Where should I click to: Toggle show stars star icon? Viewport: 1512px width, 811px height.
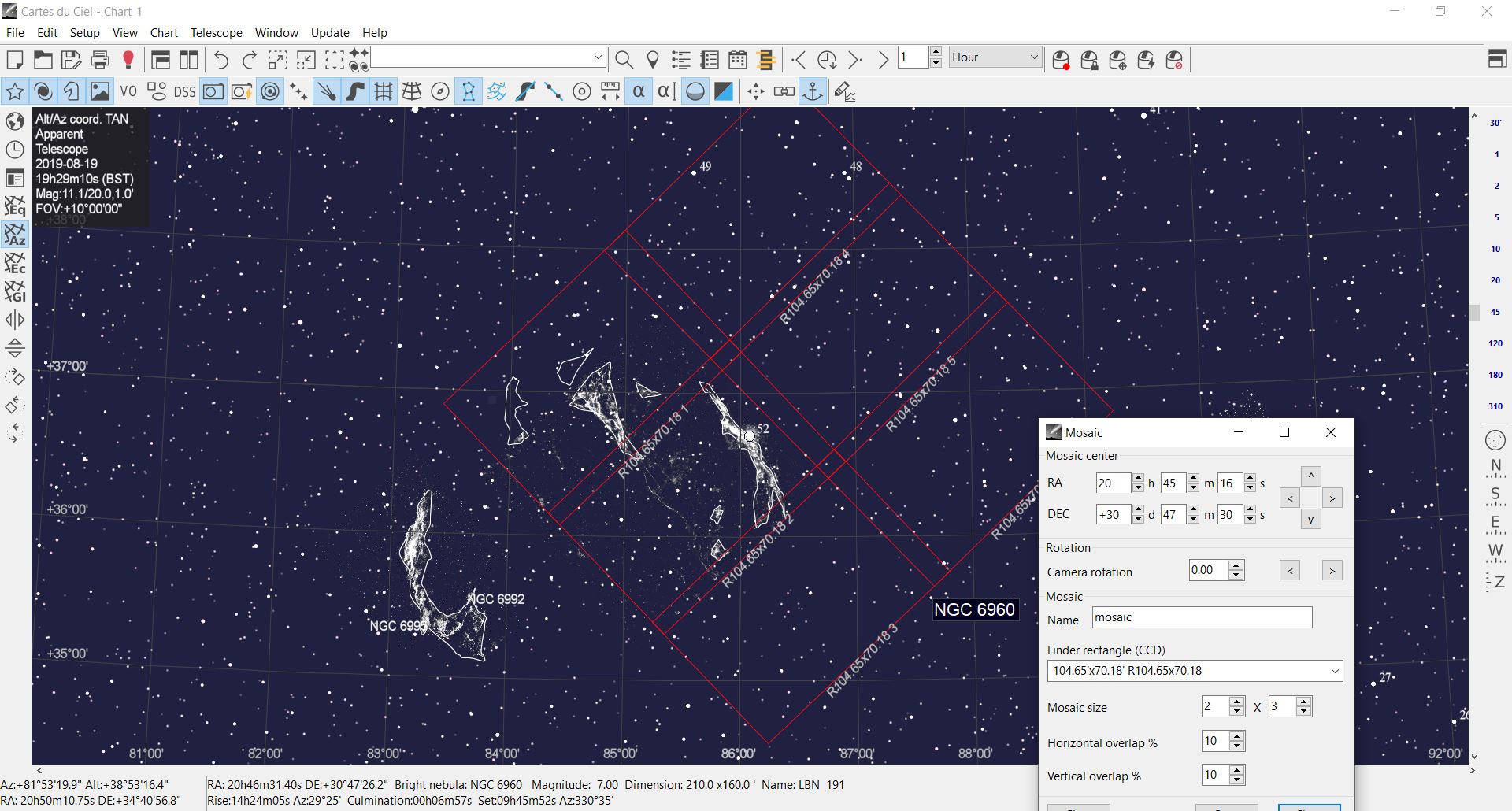point(15,92)
